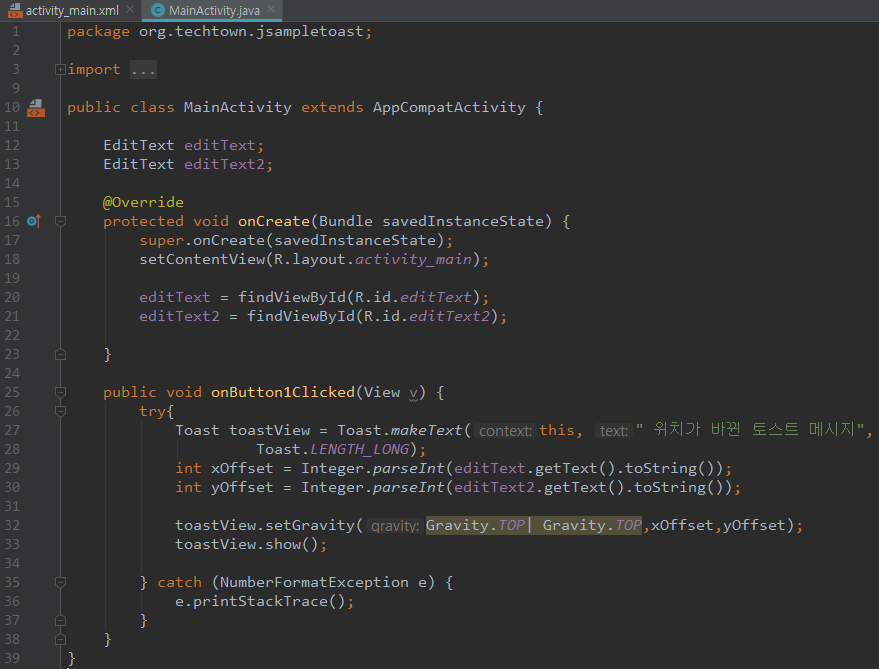This screenshot has height=669, width=879.
Task: Click makeText in the Toast call
Action: [x=427, y=430]
